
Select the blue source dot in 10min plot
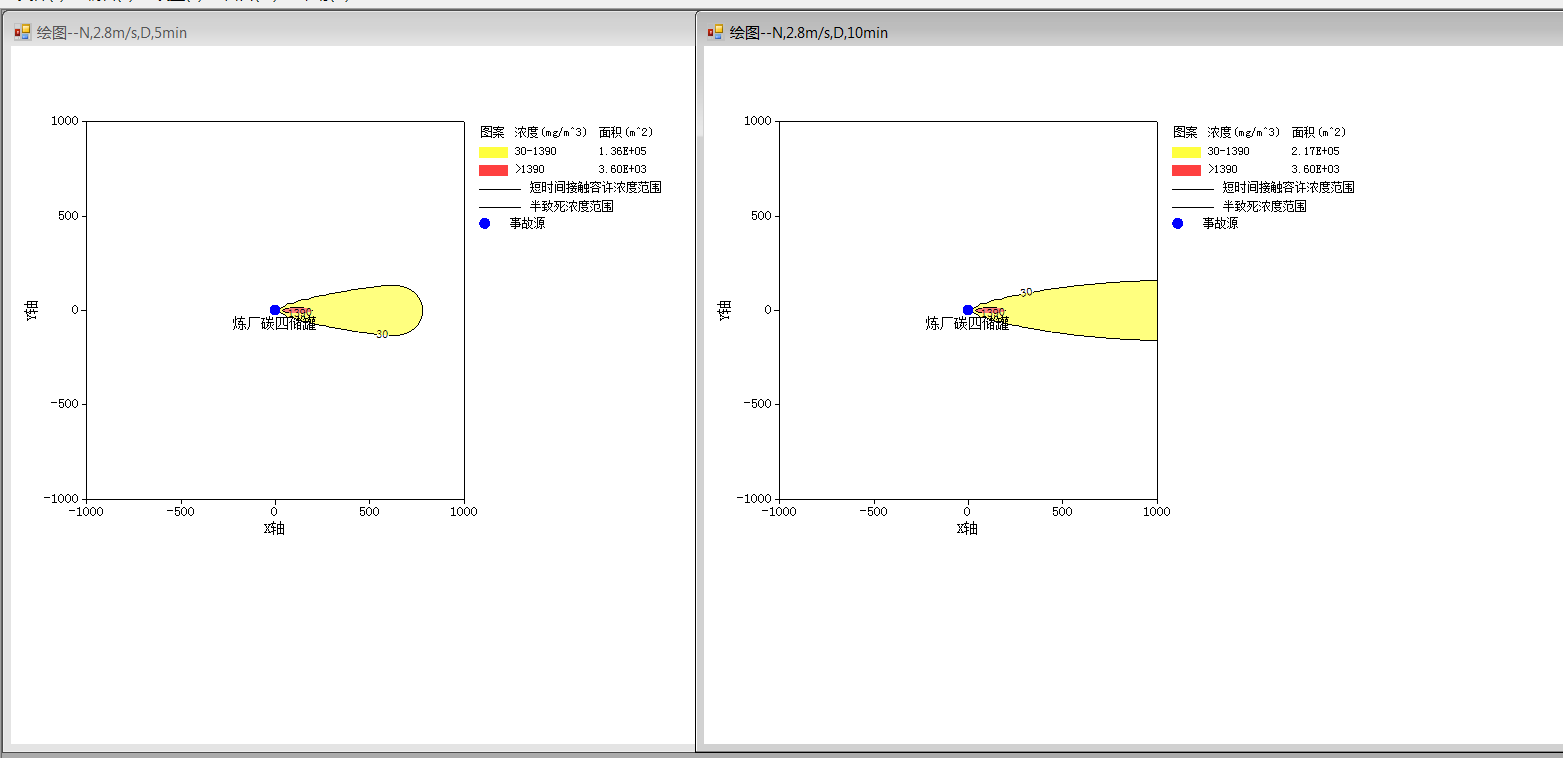coord(968,310)
